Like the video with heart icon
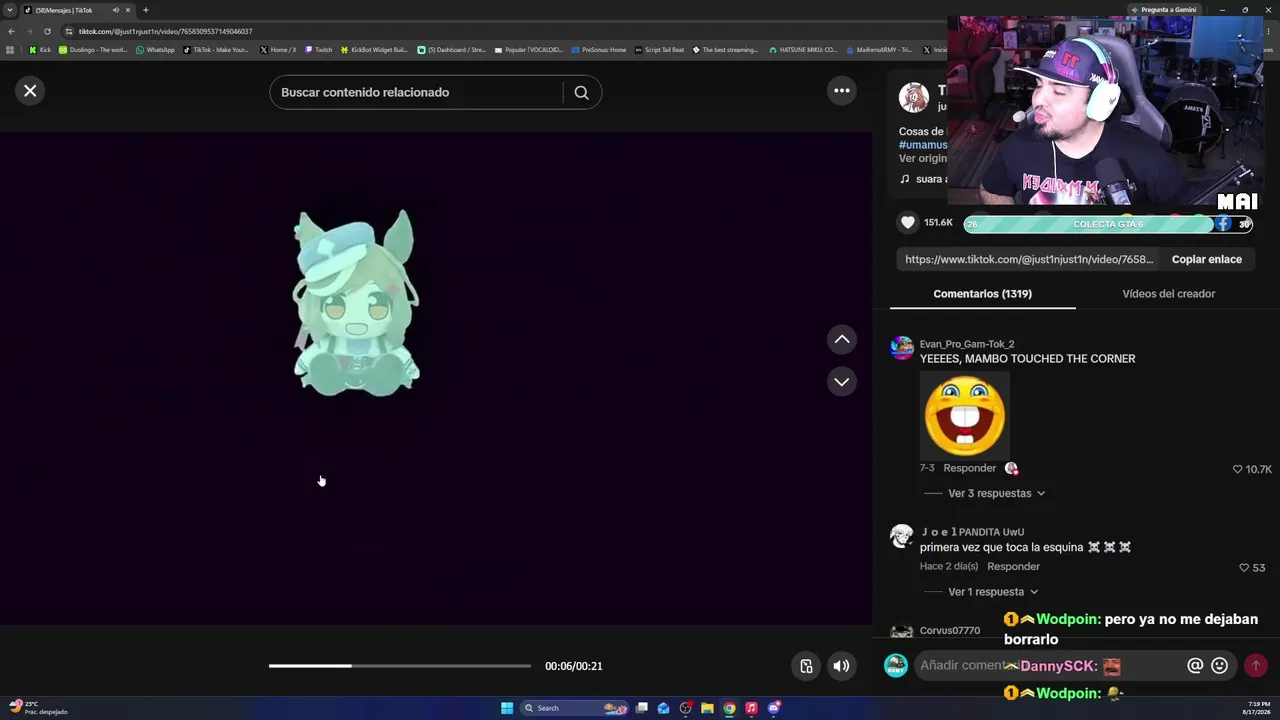Image resolution: width=1280 pixels, height=720 pixels. tap(908, 223)
